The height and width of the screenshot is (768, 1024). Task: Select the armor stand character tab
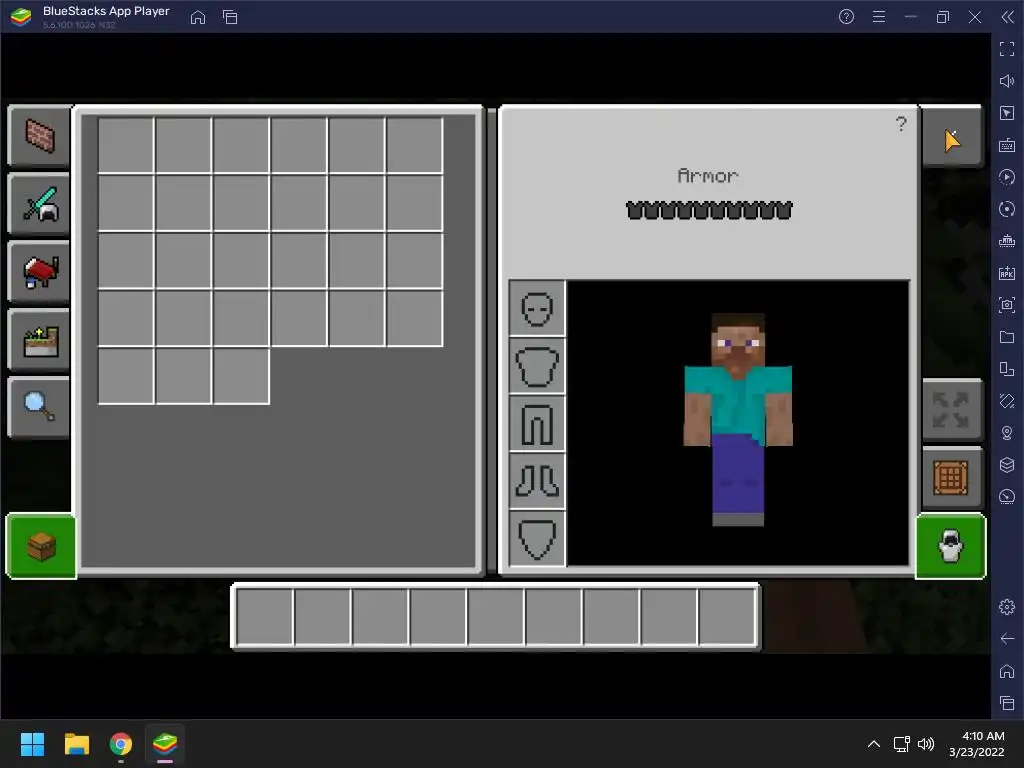pos(951,546)
